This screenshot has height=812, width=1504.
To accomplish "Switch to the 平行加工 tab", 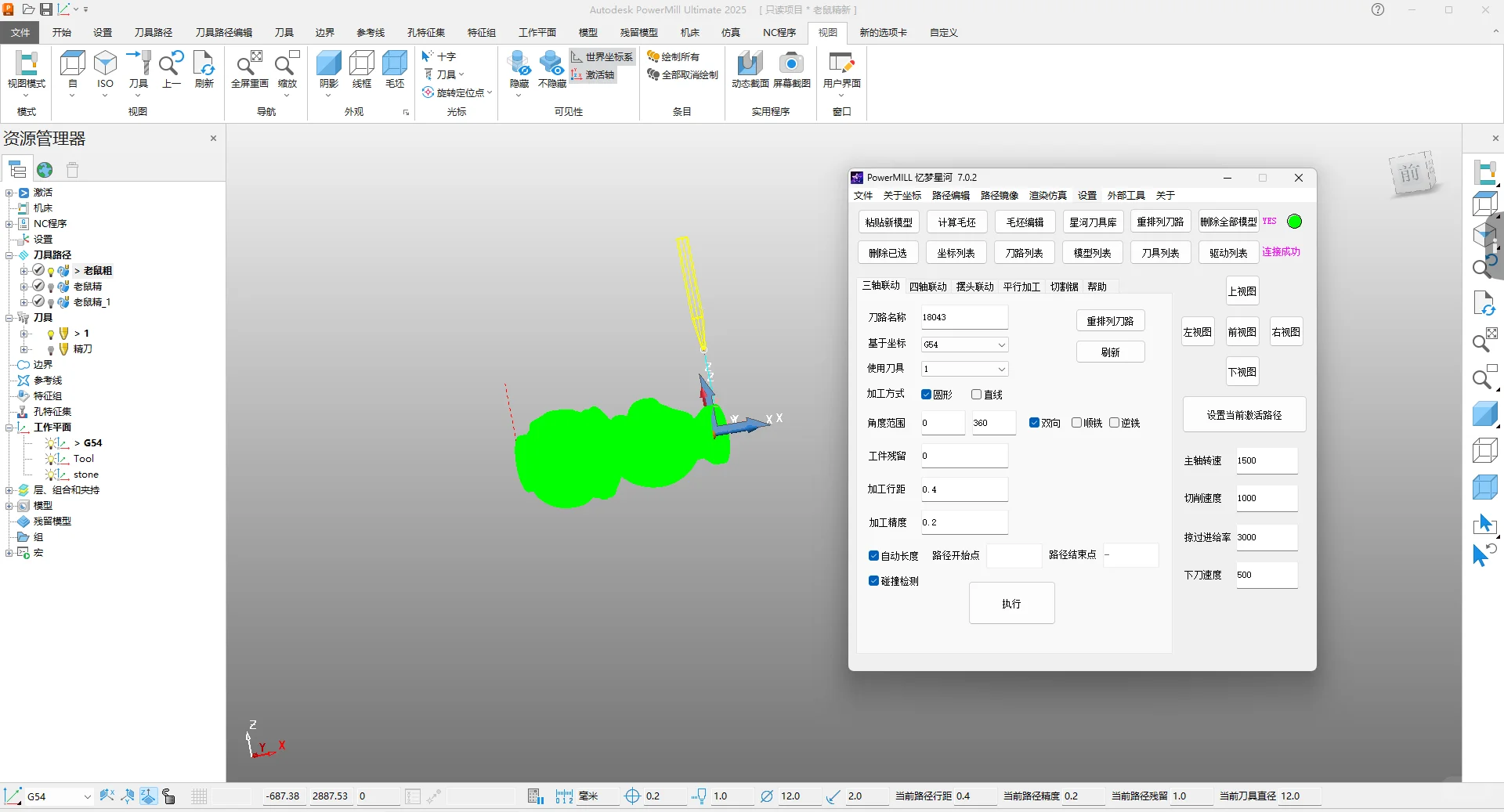I will click(1021, 287).
